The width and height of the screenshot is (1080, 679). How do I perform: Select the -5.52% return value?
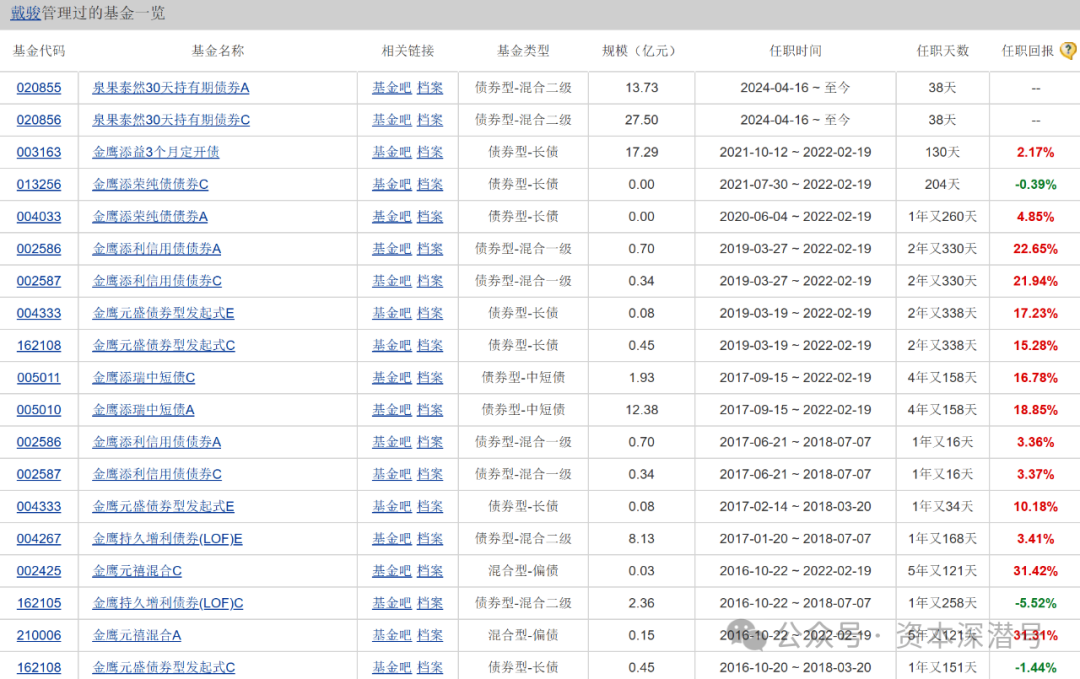click(1035, 603)
